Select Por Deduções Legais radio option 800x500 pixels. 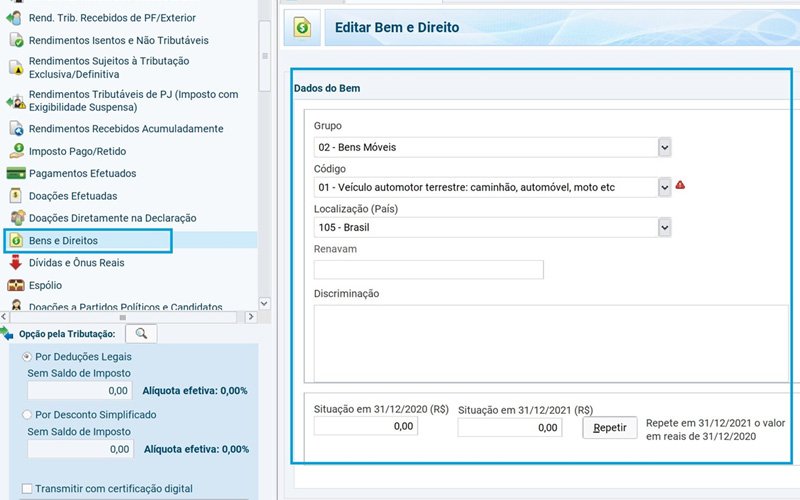point(27,356)
